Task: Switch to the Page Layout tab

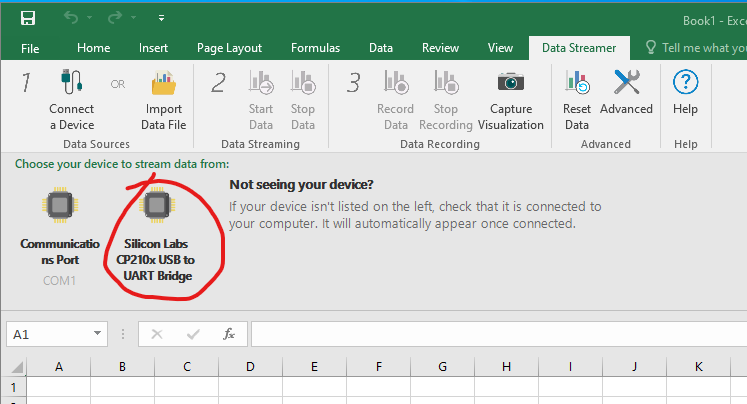Action: tap(229, 48)
